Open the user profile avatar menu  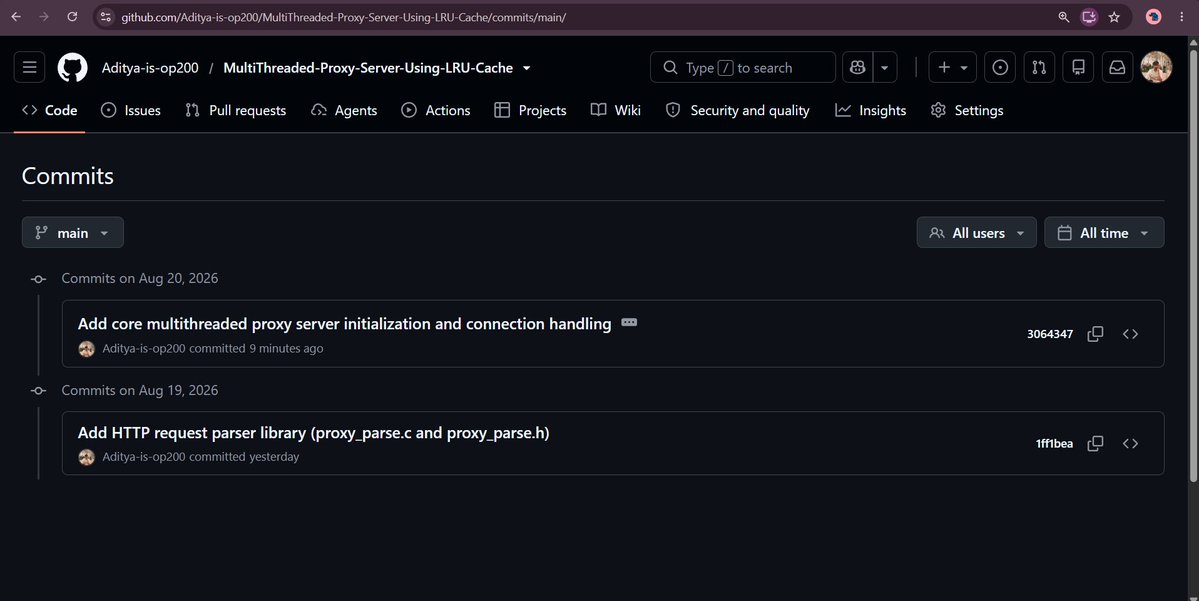(1156, 67)
